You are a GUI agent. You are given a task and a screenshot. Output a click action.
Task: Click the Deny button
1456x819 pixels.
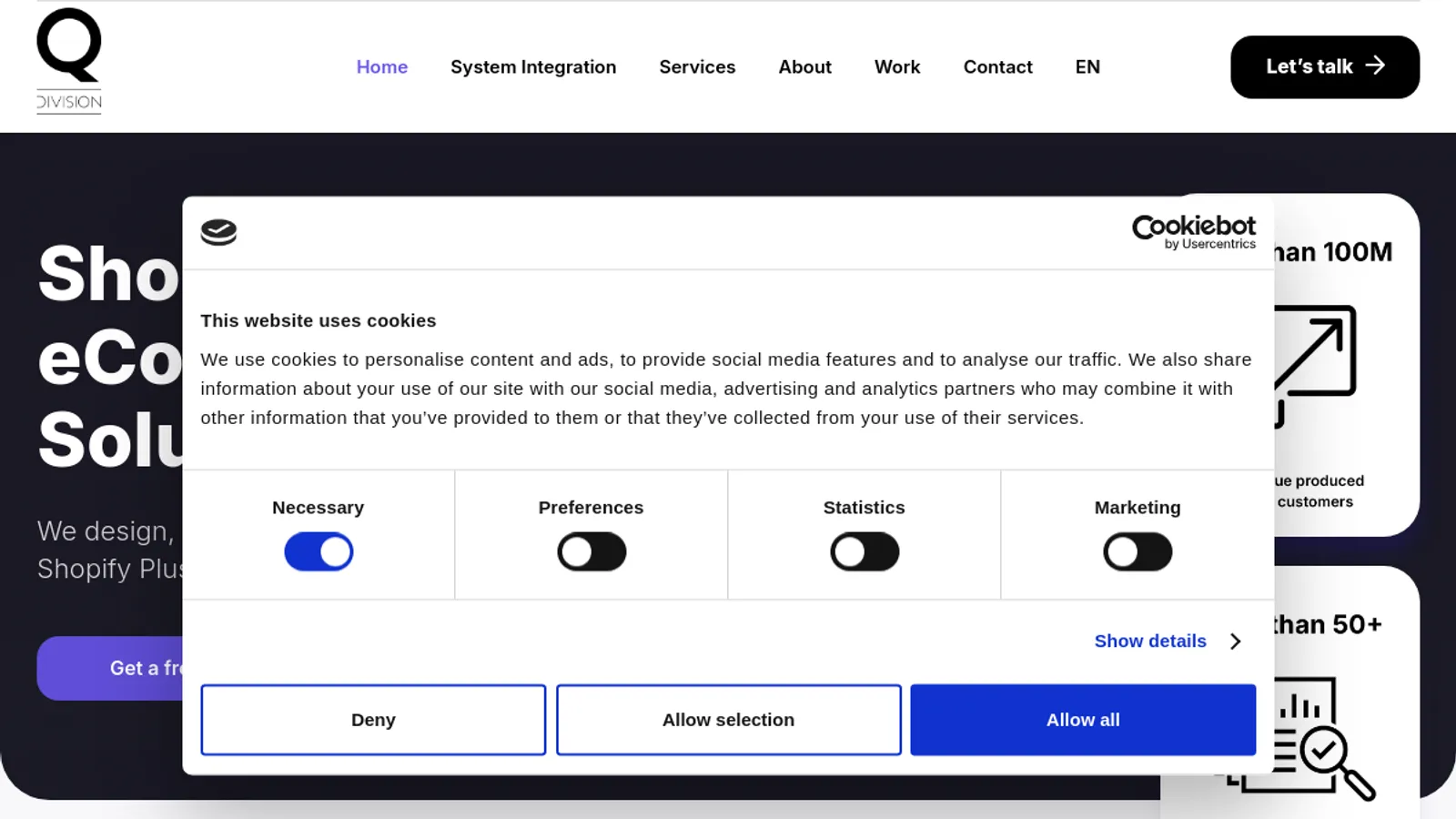(x=373, y=720)
